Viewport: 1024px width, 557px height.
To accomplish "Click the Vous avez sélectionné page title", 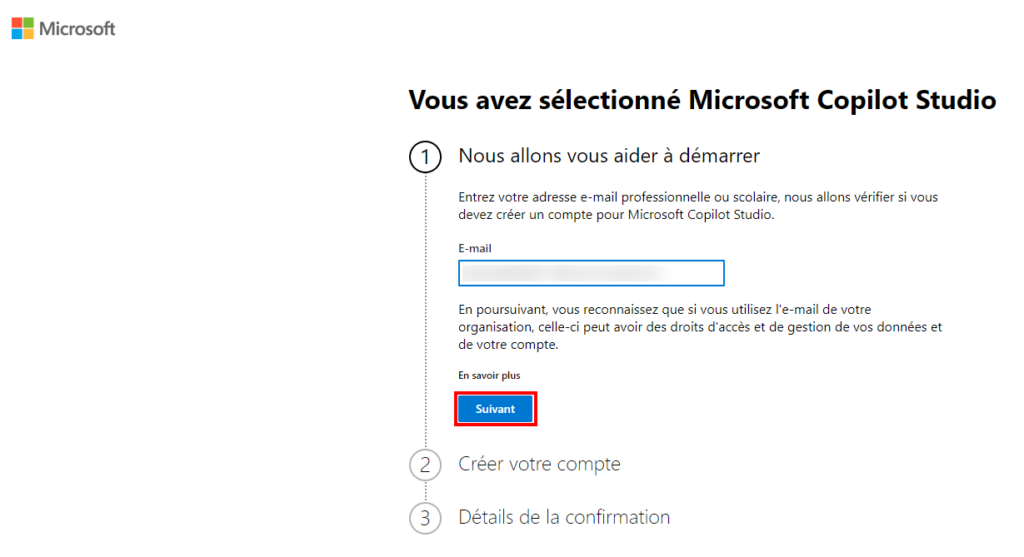I will (x=702, y=100).
